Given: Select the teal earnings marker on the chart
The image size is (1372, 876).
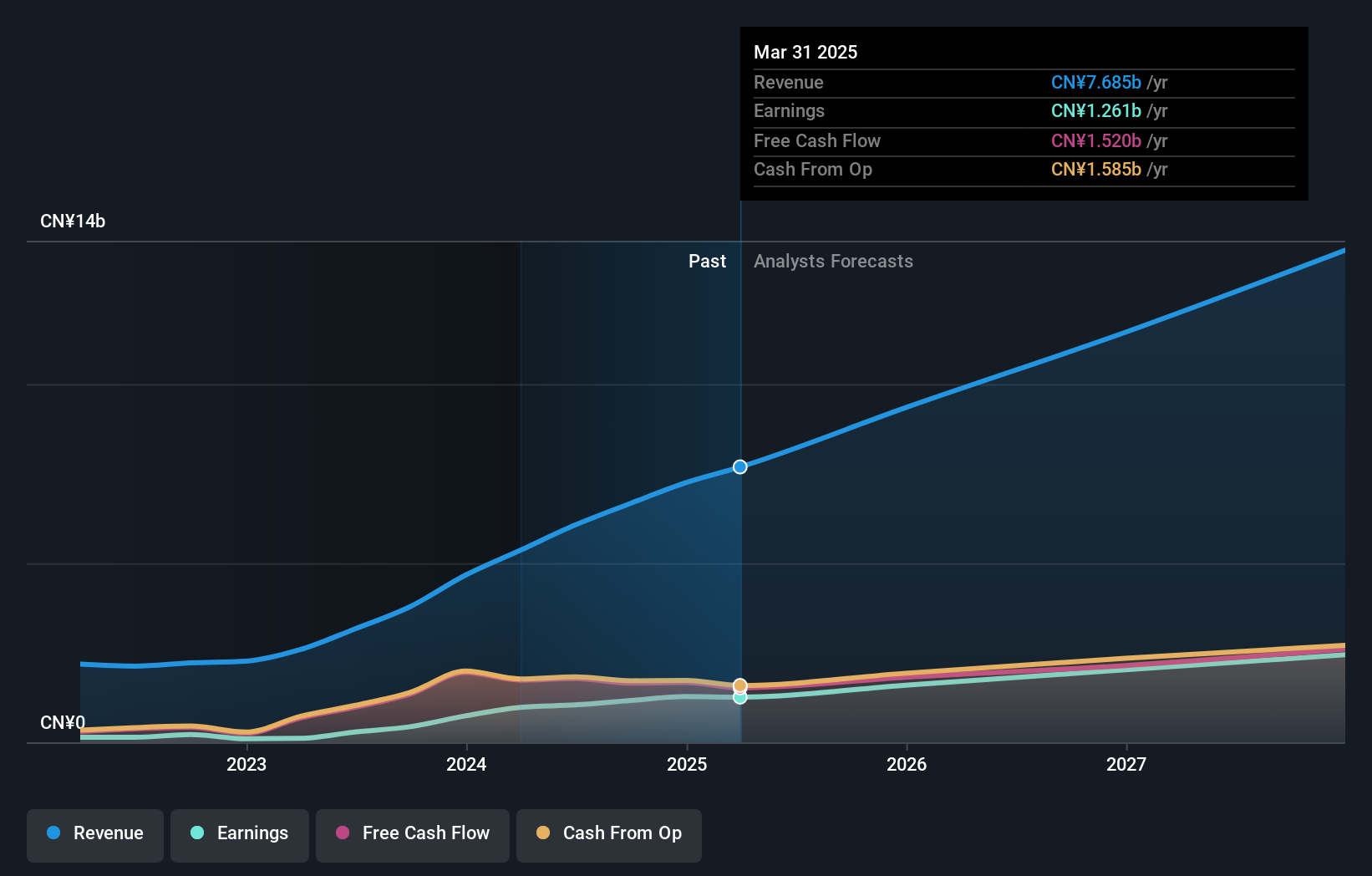Looking at the screenshot, I should (739, 697).
